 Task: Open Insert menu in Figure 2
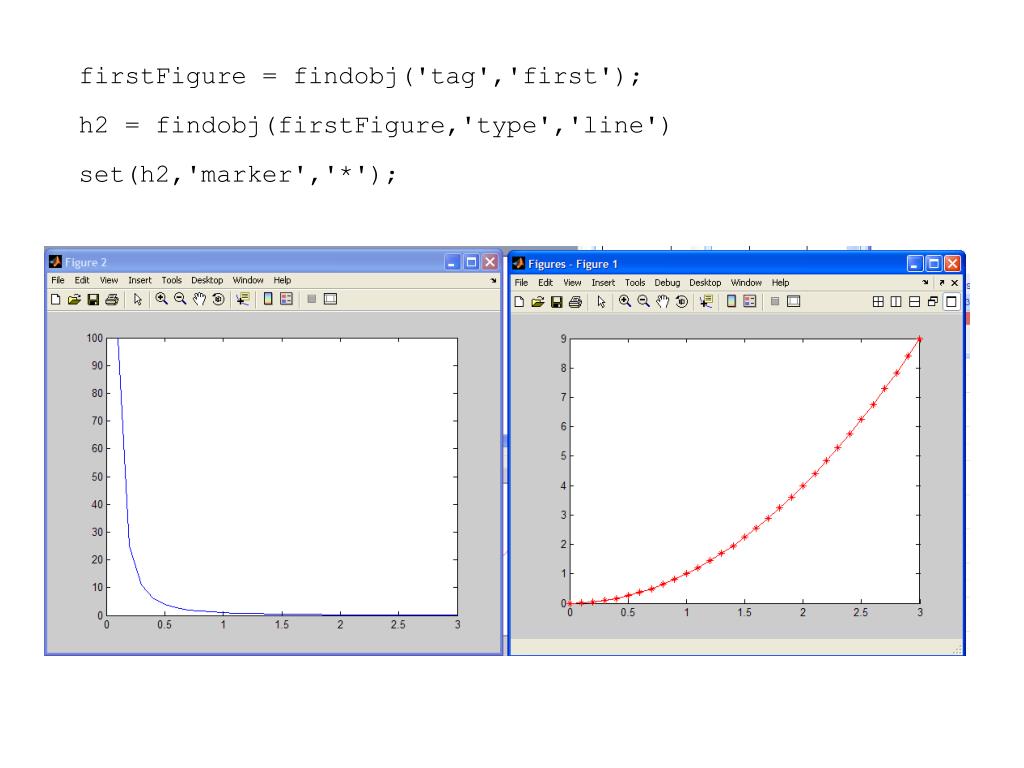click(140, 280)
